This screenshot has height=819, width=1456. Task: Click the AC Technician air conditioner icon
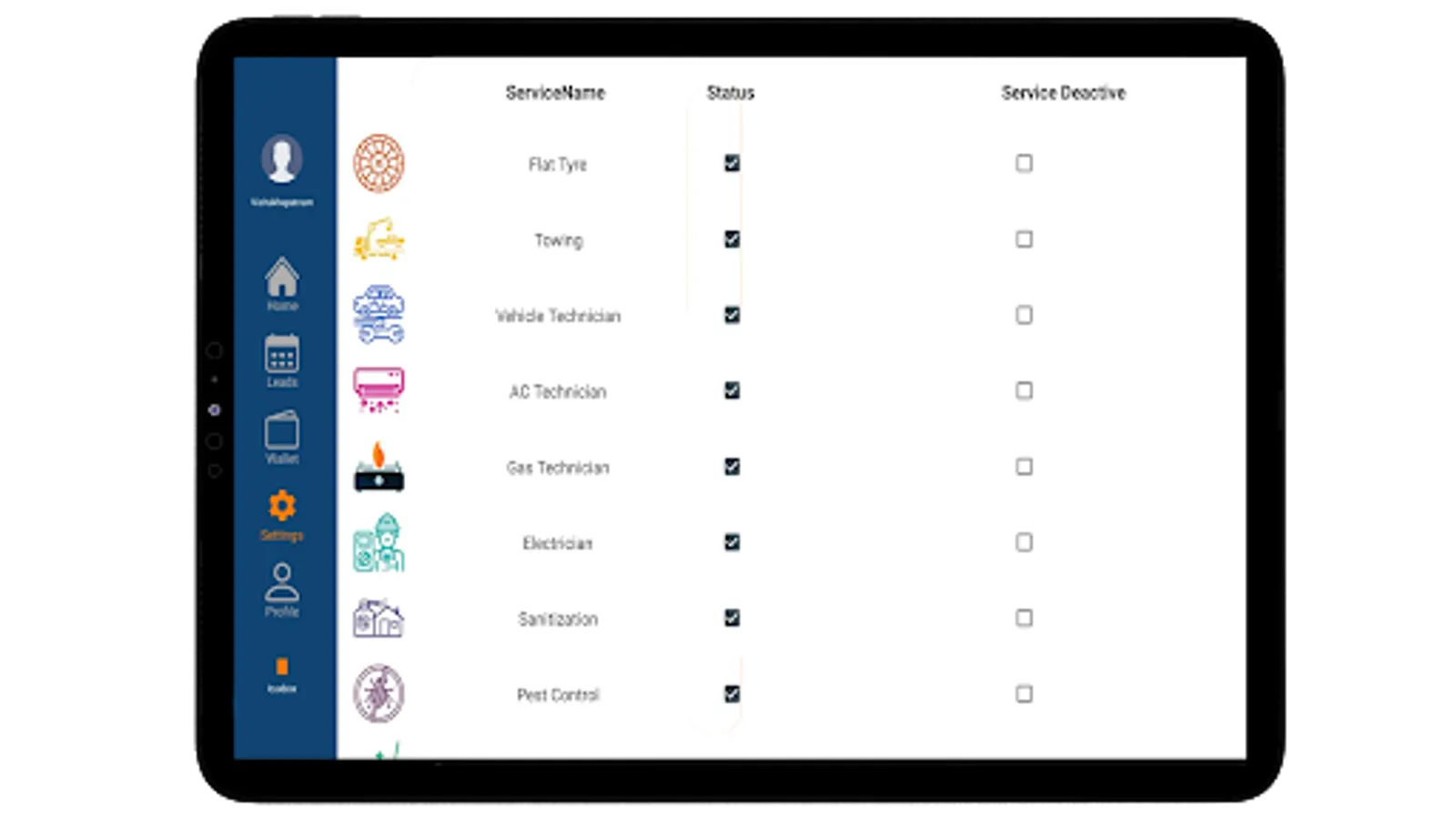pos(379,390)
